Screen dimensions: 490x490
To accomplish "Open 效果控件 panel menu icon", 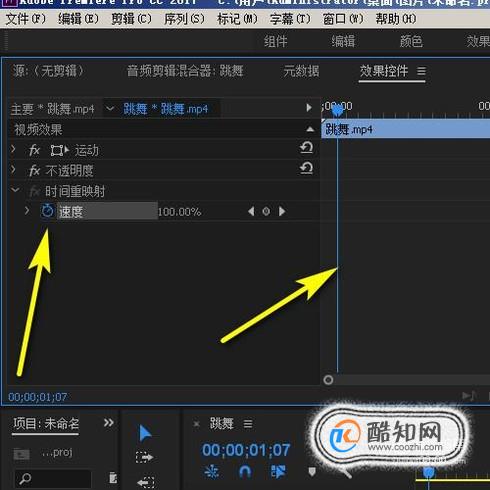I will 421,71.
